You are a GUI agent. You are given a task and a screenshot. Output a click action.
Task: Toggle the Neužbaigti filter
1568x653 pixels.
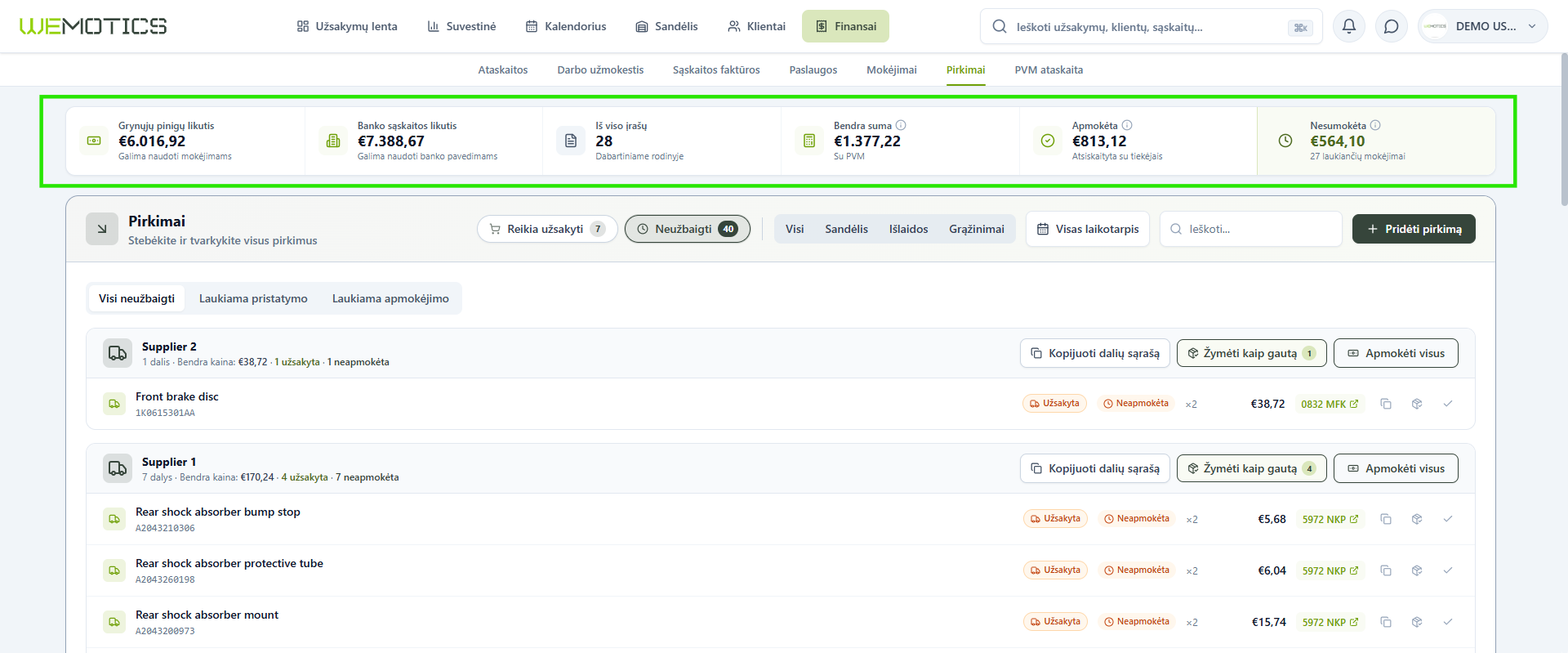point(688,229)
